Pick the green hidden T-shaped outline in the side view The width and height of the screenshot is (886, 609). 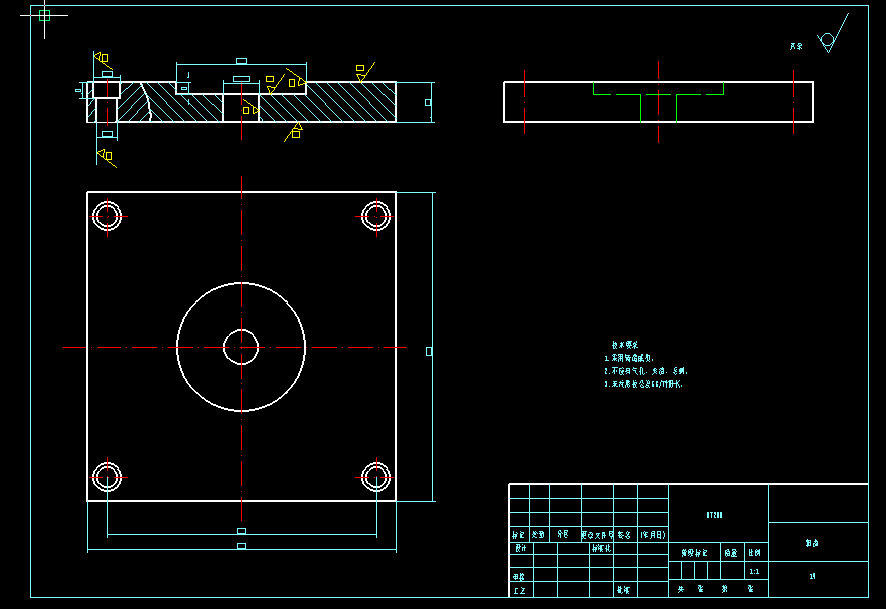tap(658, 102)
